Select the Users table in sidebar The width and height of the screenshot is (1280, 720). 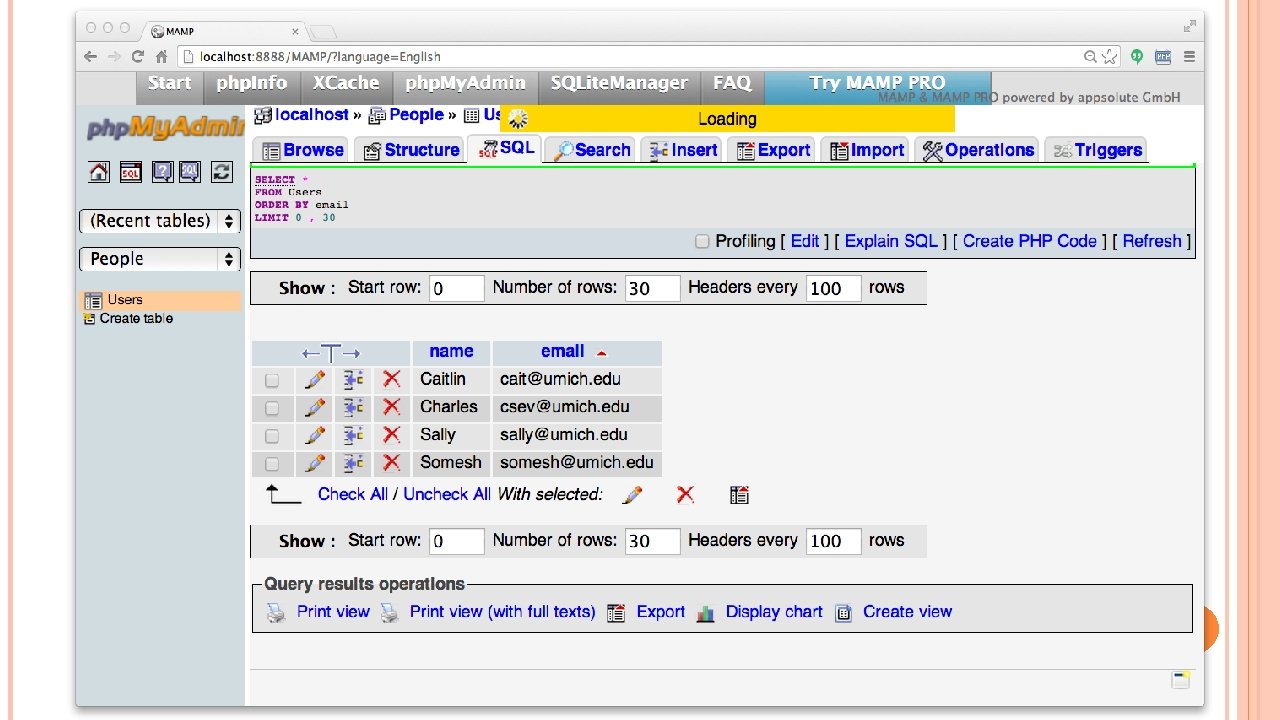pyautogui.click(x=125, y=300)
